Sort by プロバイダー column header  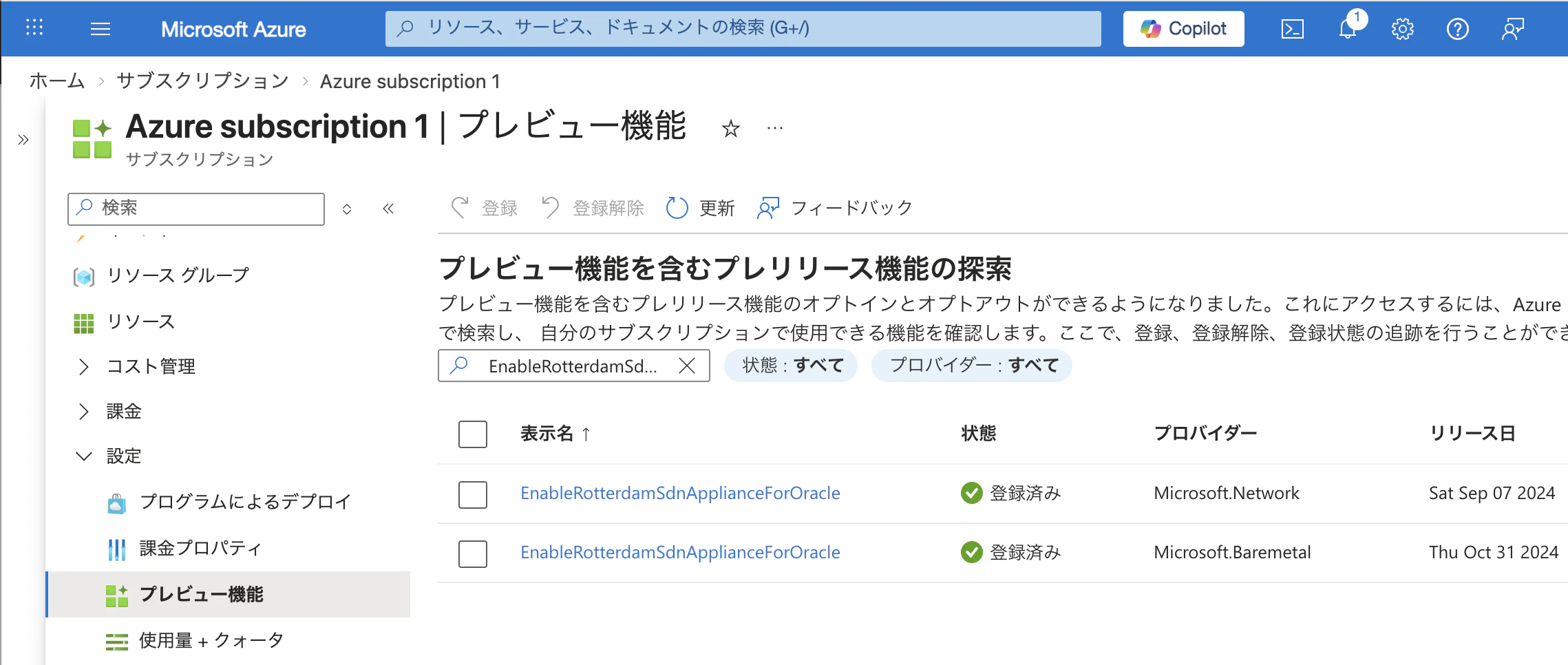pyautogui.click(x=1205, y=434)
